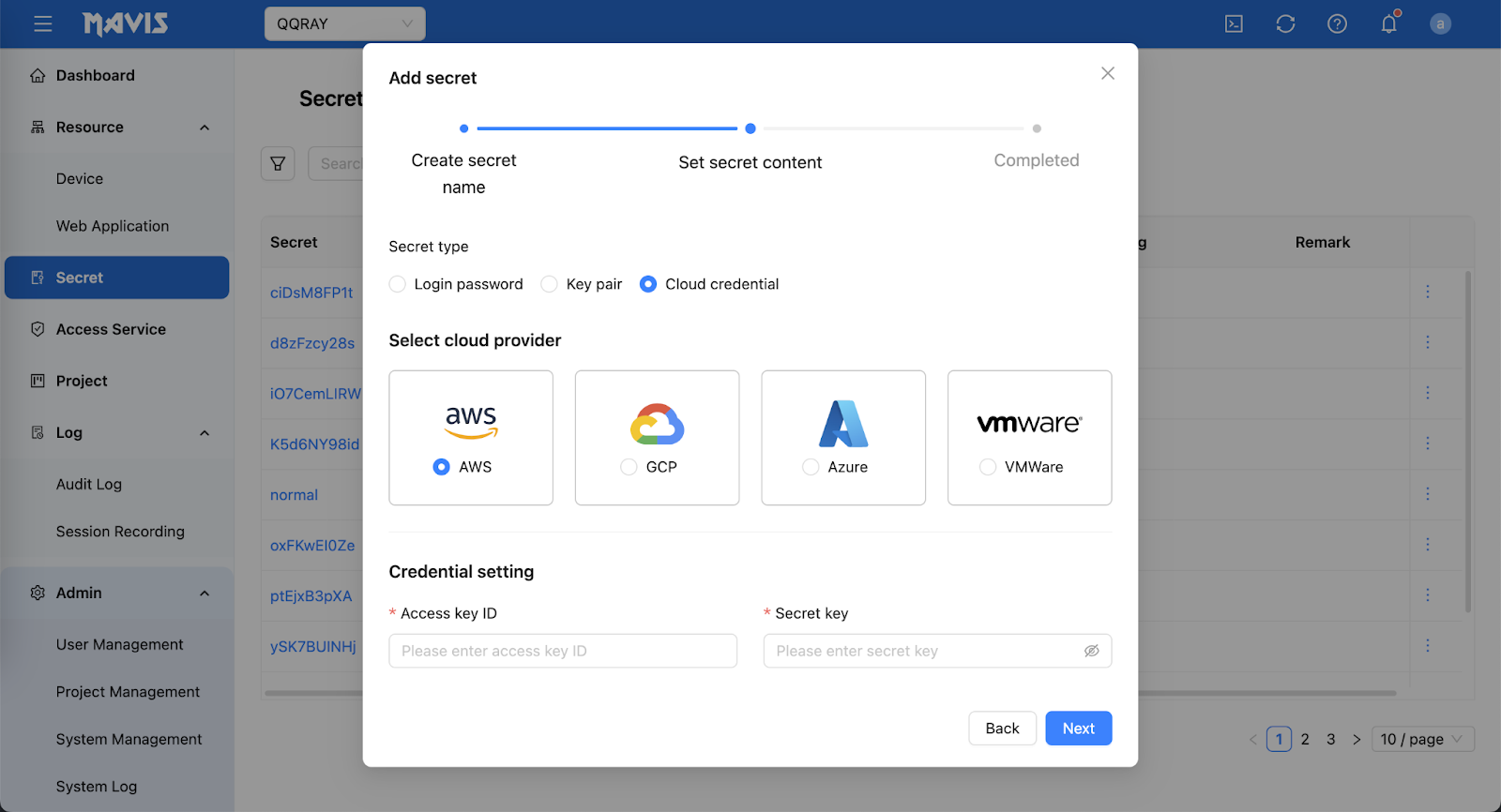Click the Secret key field
The image size is (1501, 812).
[x=937, y=651]
